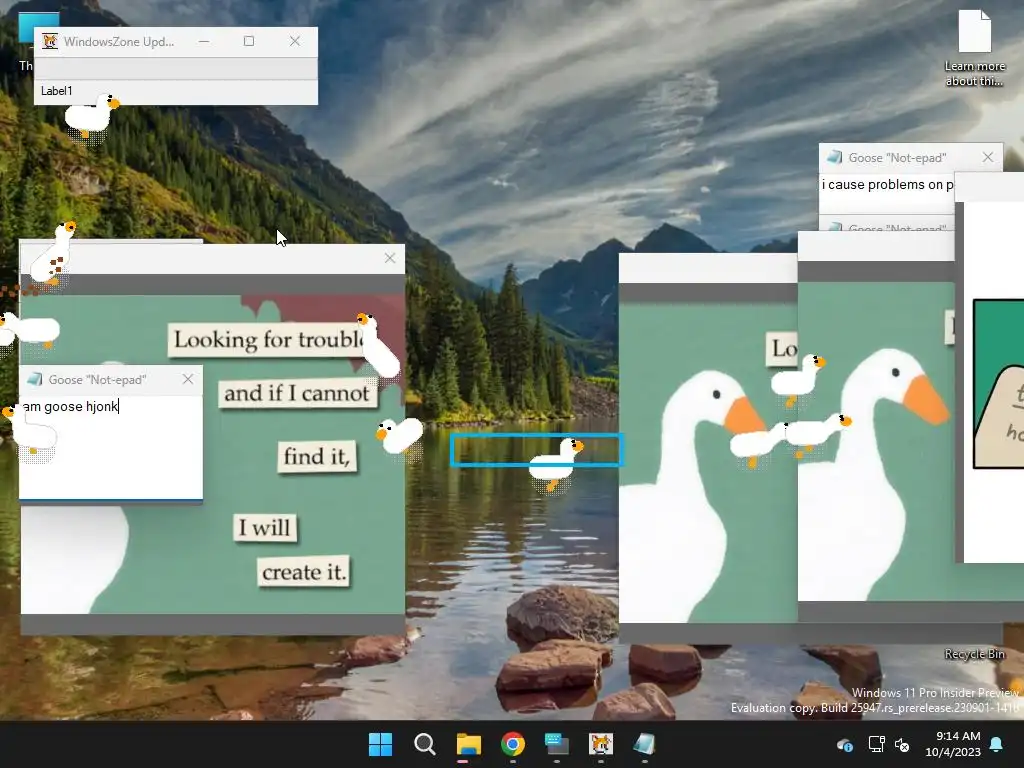Open the fox-icon WindowsZone app in taskbar
Screen dimensions: 1024x768
click(600, 744)
